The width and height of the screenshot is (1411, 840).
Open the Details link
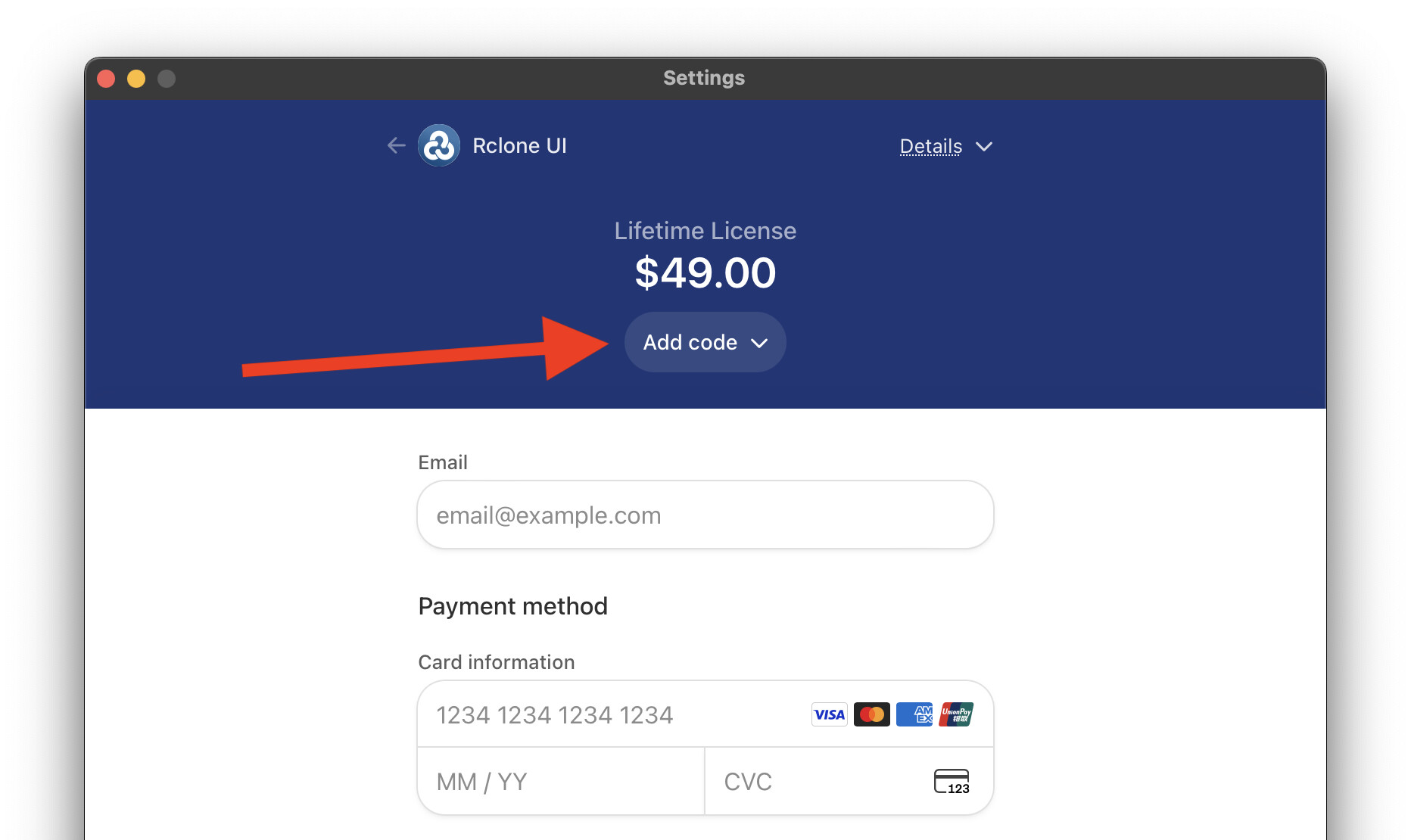click(930, 146)
